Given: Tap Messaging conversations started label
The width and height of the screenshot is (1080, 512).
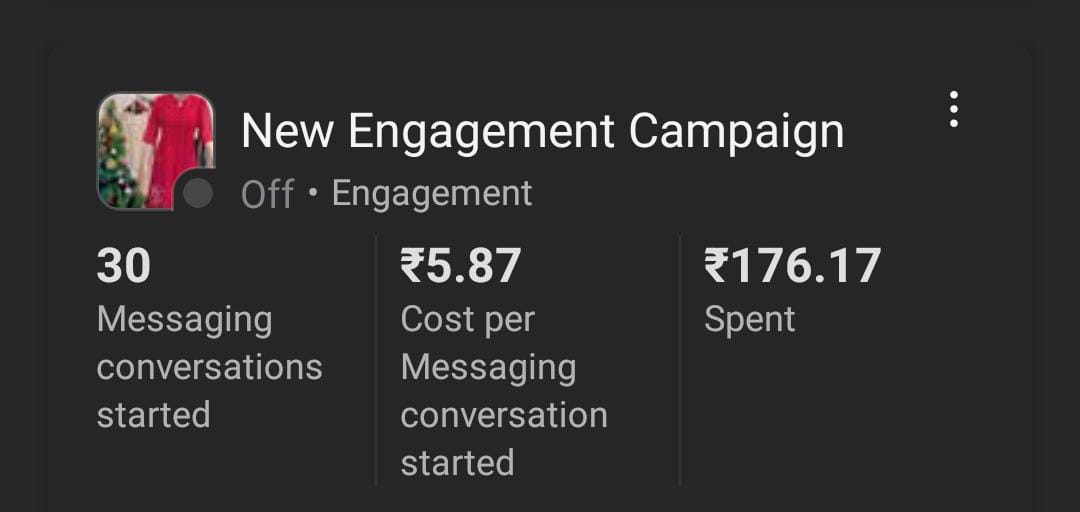Looking at the screenshot, I should point(209,367).
